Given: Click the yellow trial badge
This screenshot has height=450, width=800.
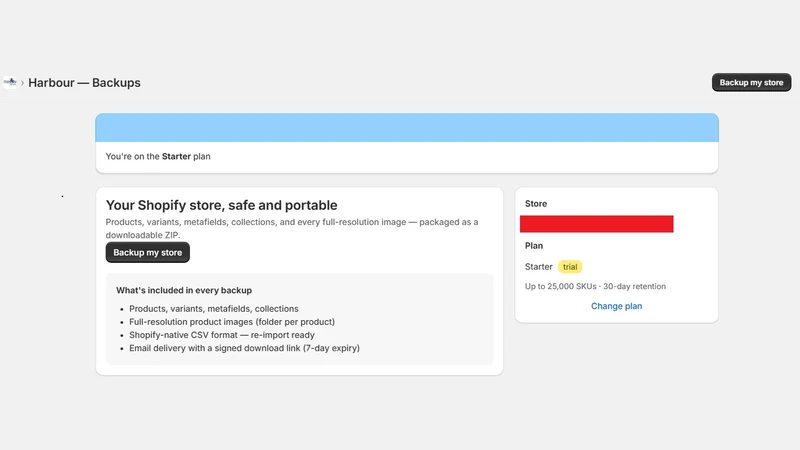Looking at the screenshot, I should (x=570, y=267).
